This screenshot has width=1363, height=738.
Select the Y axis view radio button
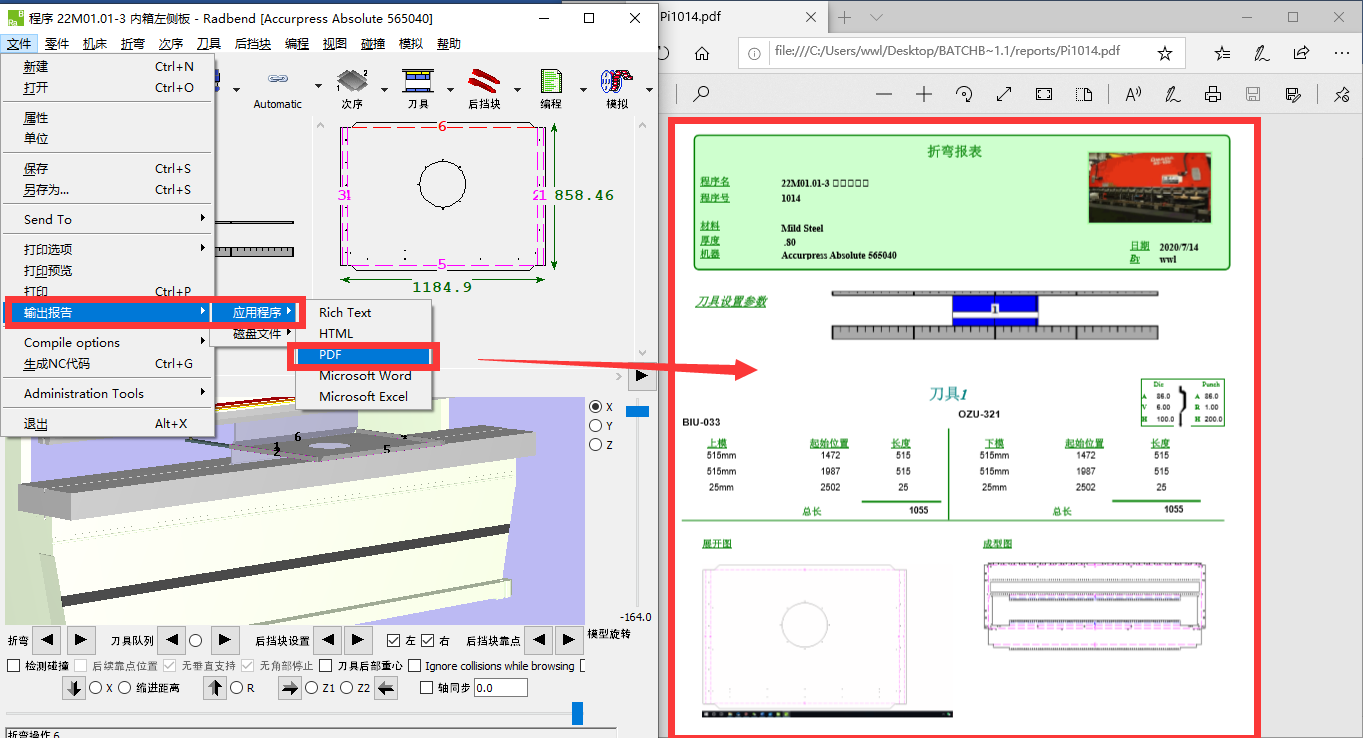coord(596,426)
